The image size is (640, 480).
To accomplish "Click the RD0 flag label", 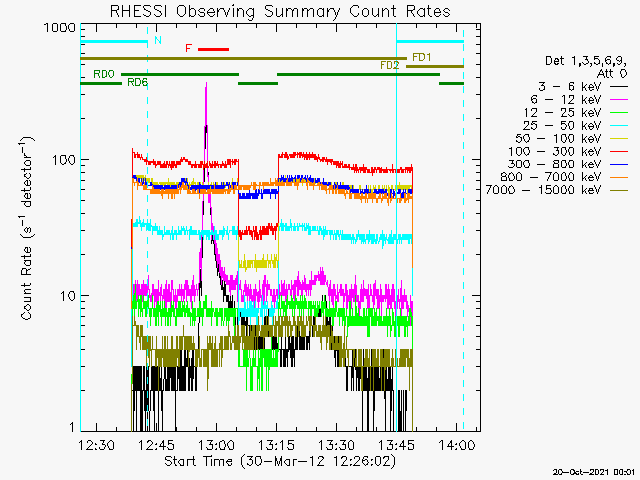I will (104, 74).
